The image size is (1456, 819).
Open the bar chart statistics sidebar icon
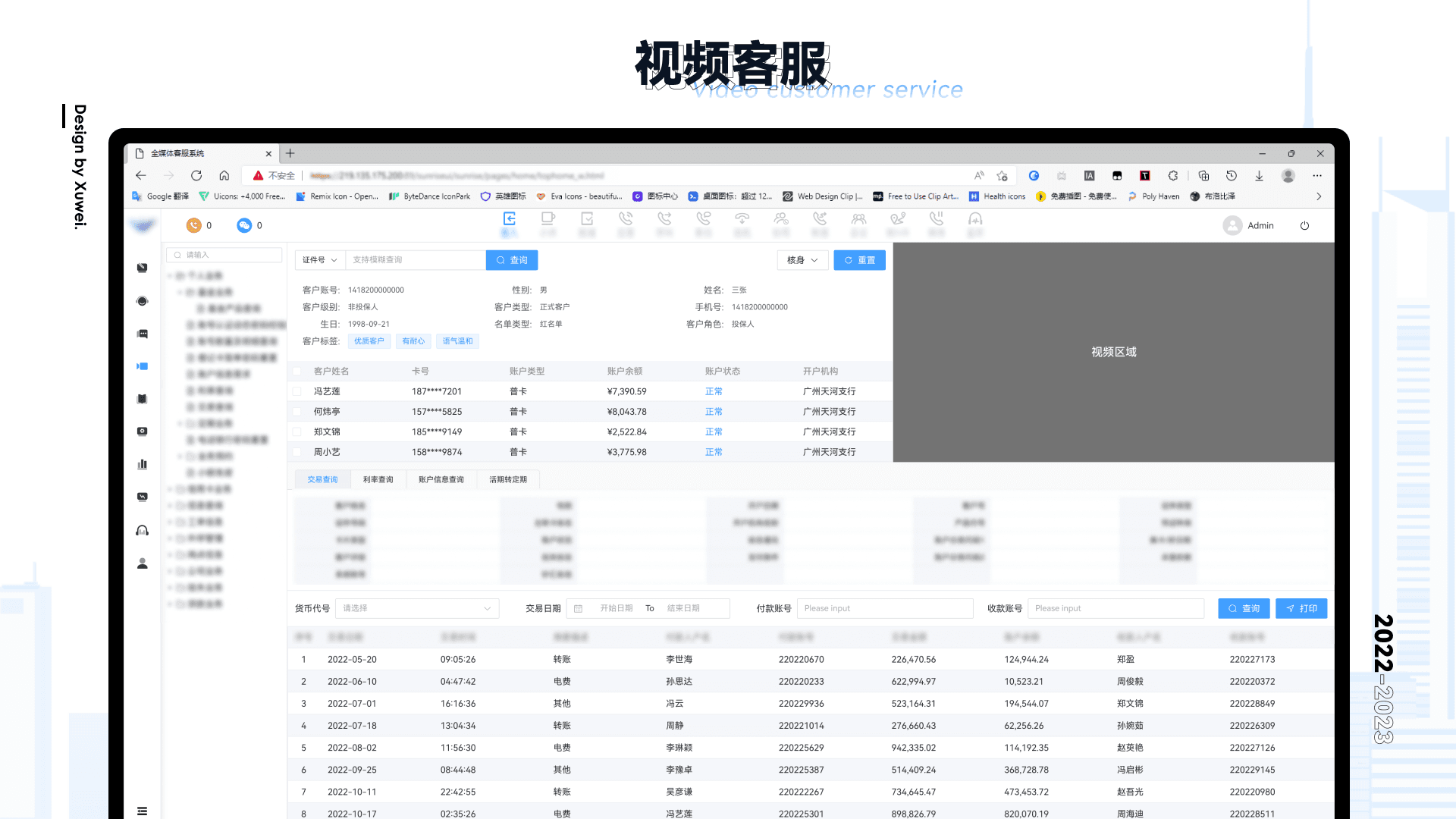tap(142, 464)
